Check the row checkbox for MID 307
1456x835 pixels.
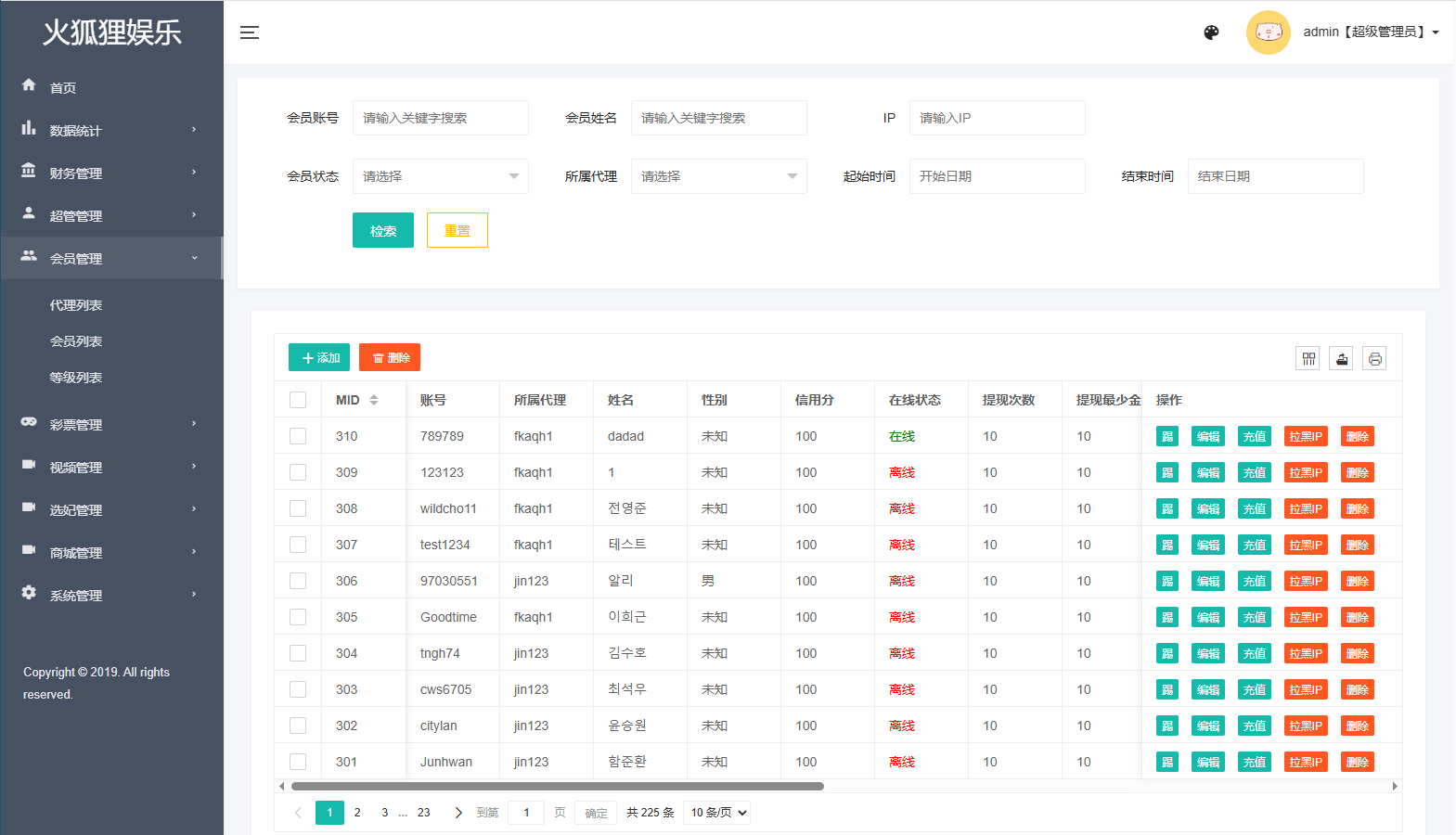[298, 545]
